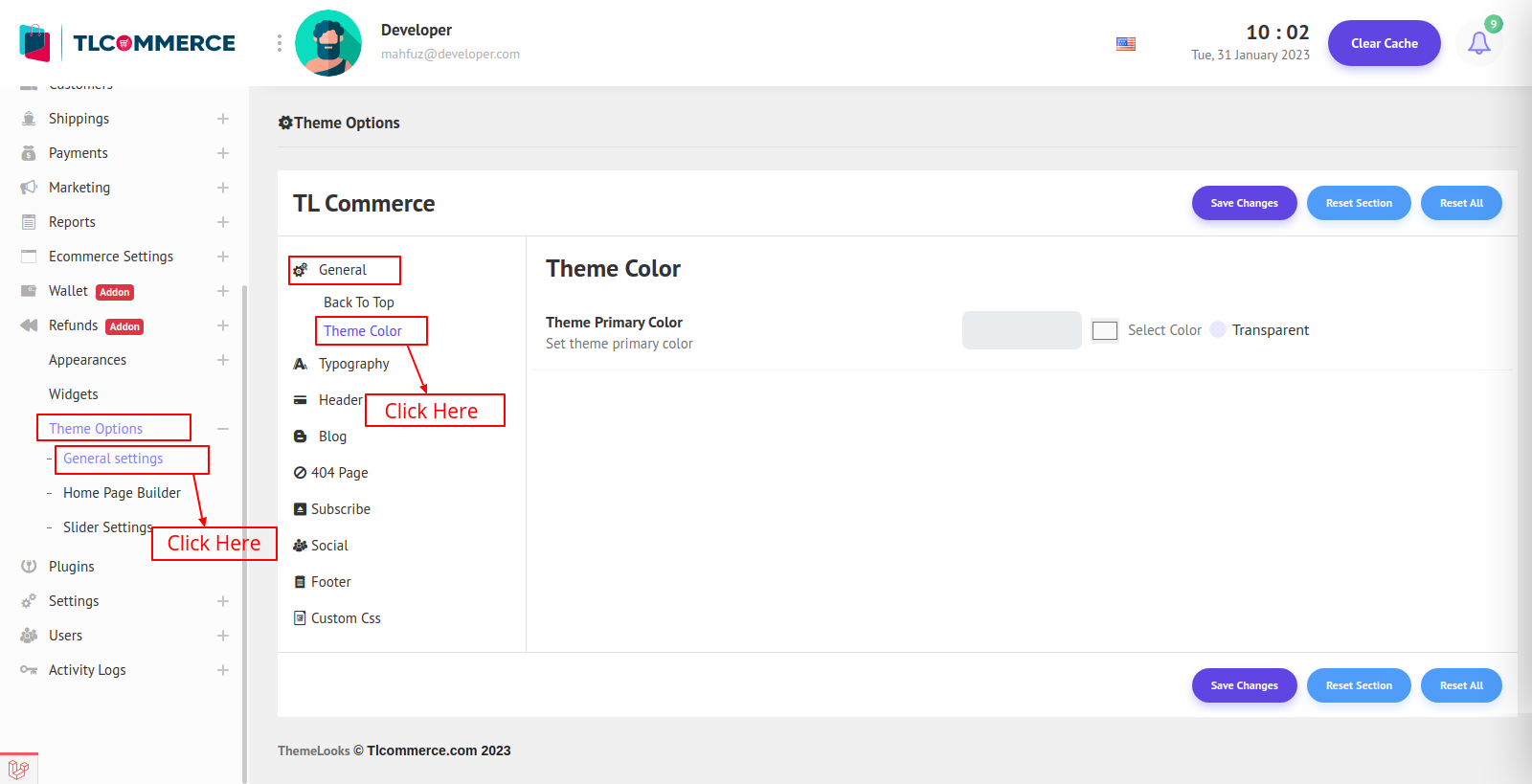Click the Plugins plug icon
The width and height of the screenshot is (1532, 784).
[x=29, y=567]
